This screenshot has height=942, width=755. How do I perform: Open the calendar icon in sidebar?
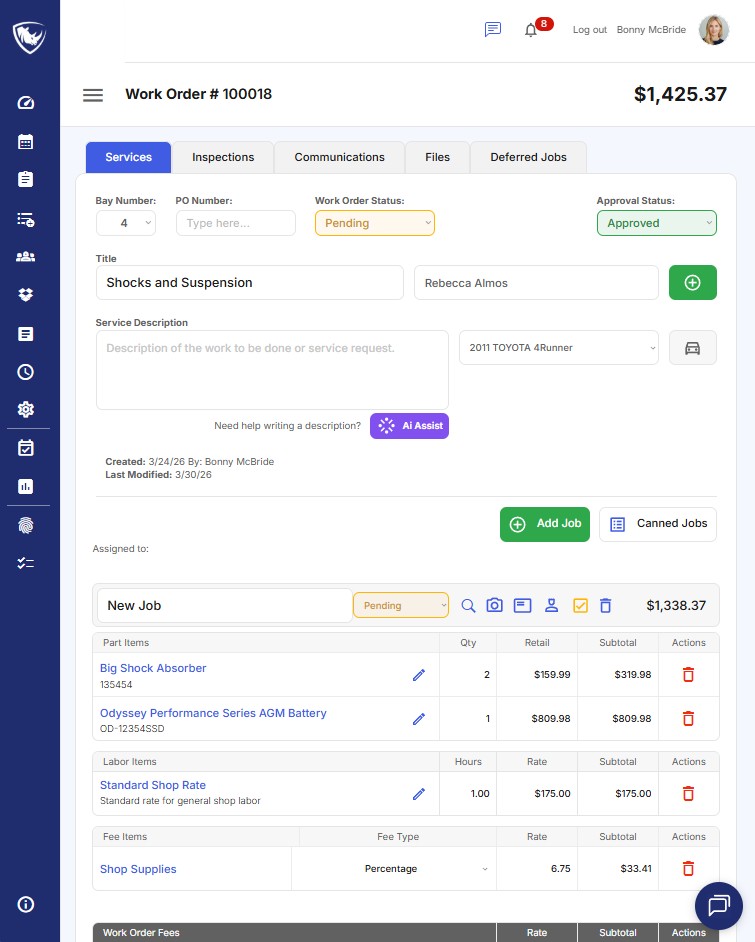coord(25,142)
